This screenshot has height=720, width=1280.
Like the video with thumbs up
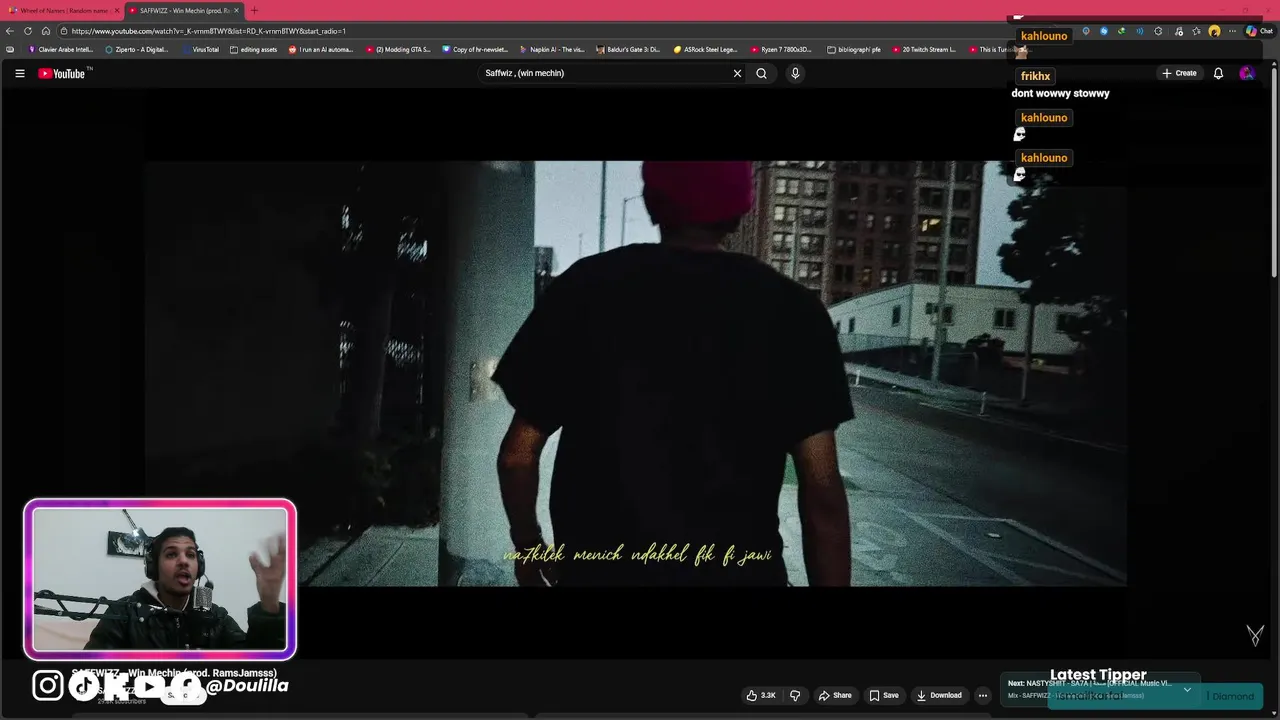761,695
